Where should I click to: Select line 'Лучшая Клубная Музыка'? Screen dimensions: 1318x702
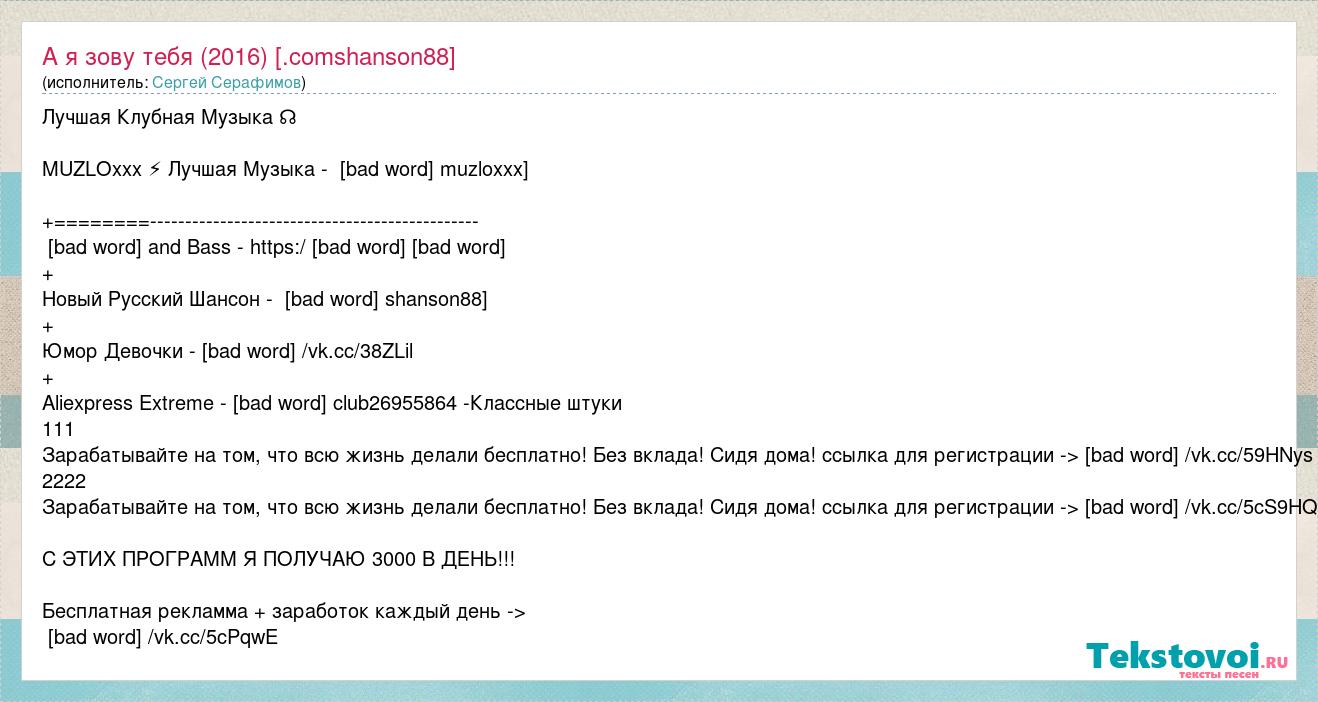tap(168, 118)
